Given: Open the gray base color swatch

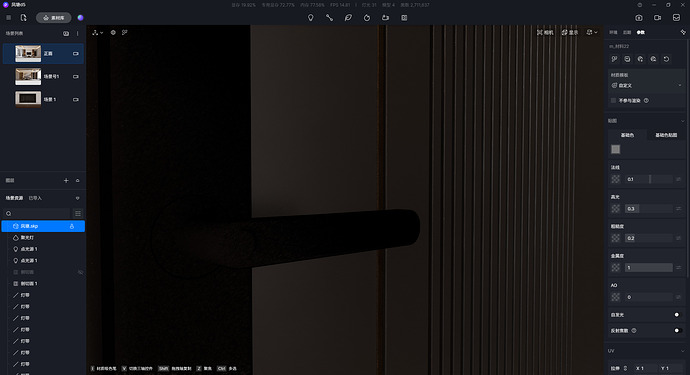Looking at the screenshot, I should click(x=615, y=149).
